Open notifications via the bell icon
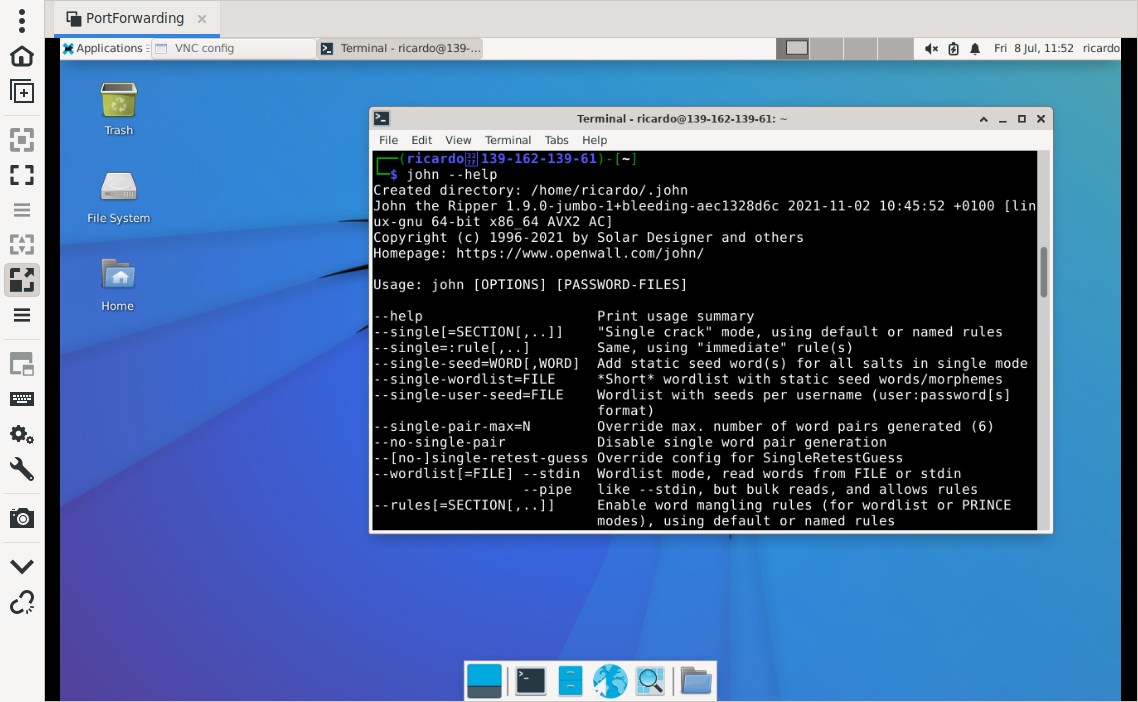Image resolution: width=1138 pixels, height=702 pixels. 975,49
